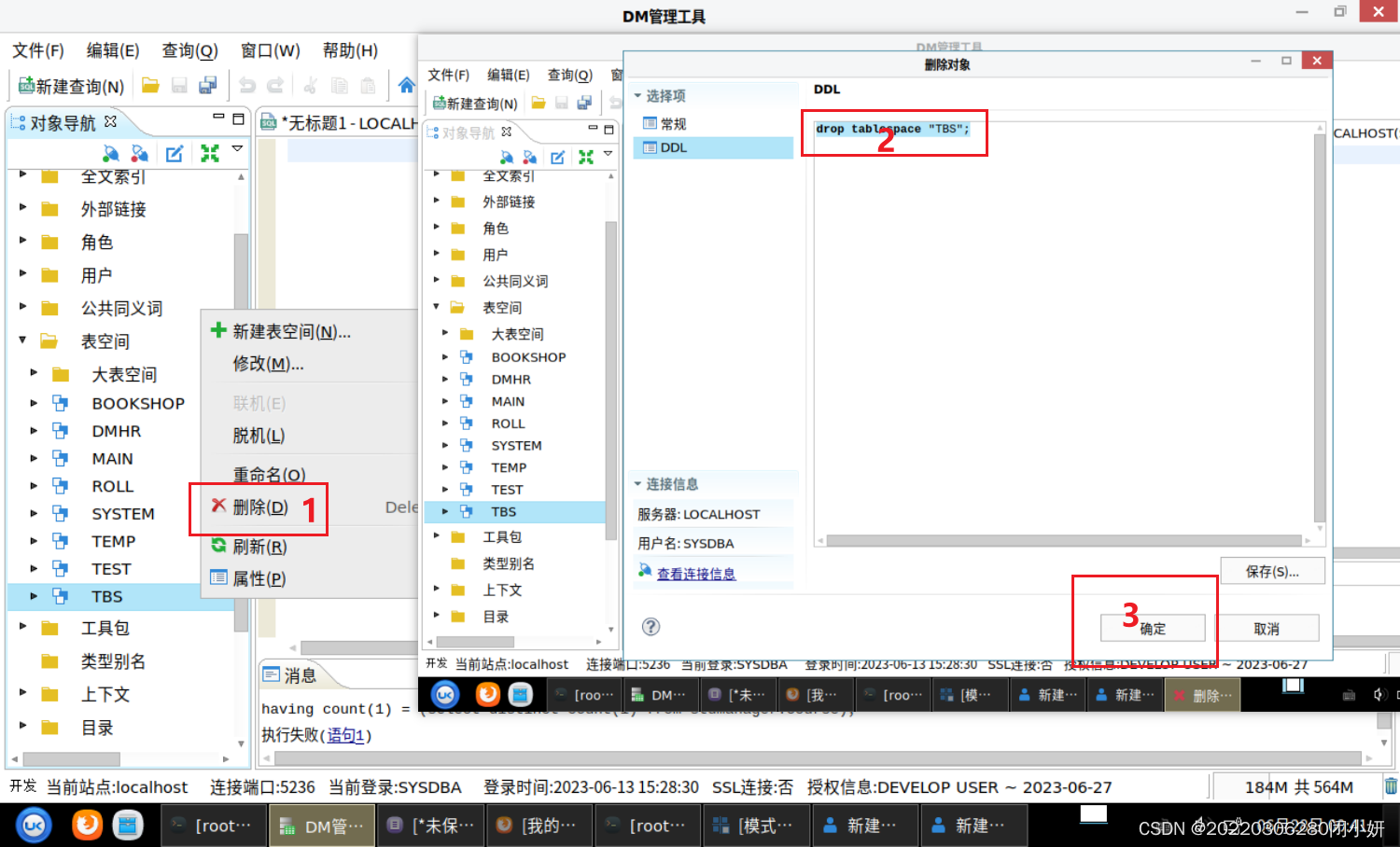
Task: Open 文件(F) menu in main window
Action: pos(38,50)
